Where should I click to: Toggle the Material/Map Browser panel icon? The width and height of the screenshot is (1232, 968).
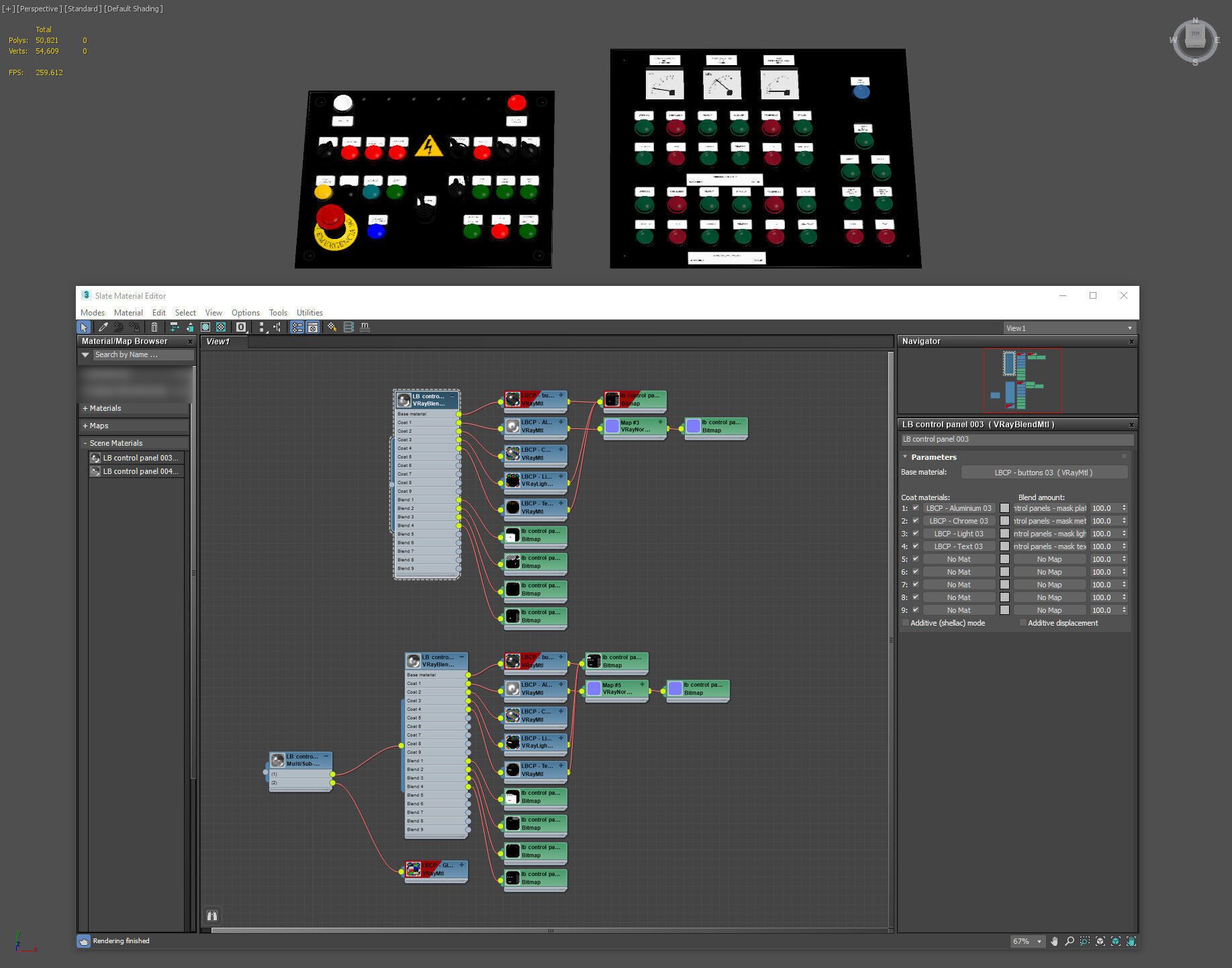tap(297, 327)
